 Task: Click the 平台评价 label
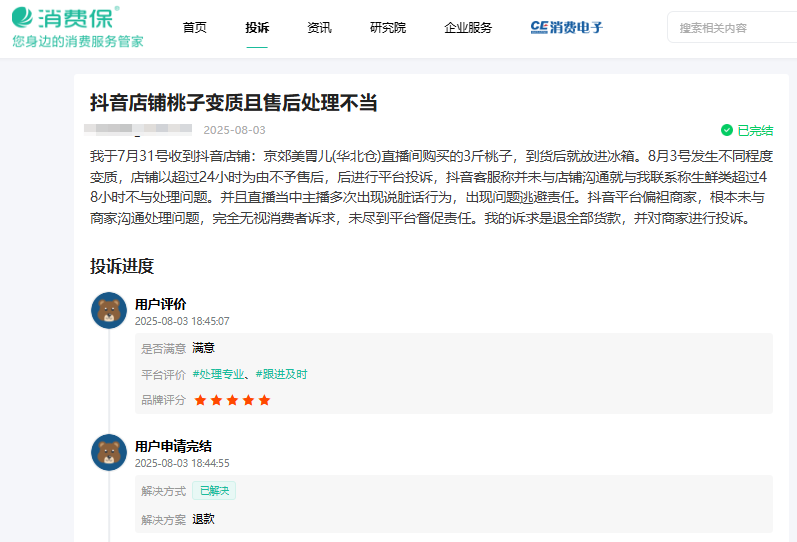(164, 375)
